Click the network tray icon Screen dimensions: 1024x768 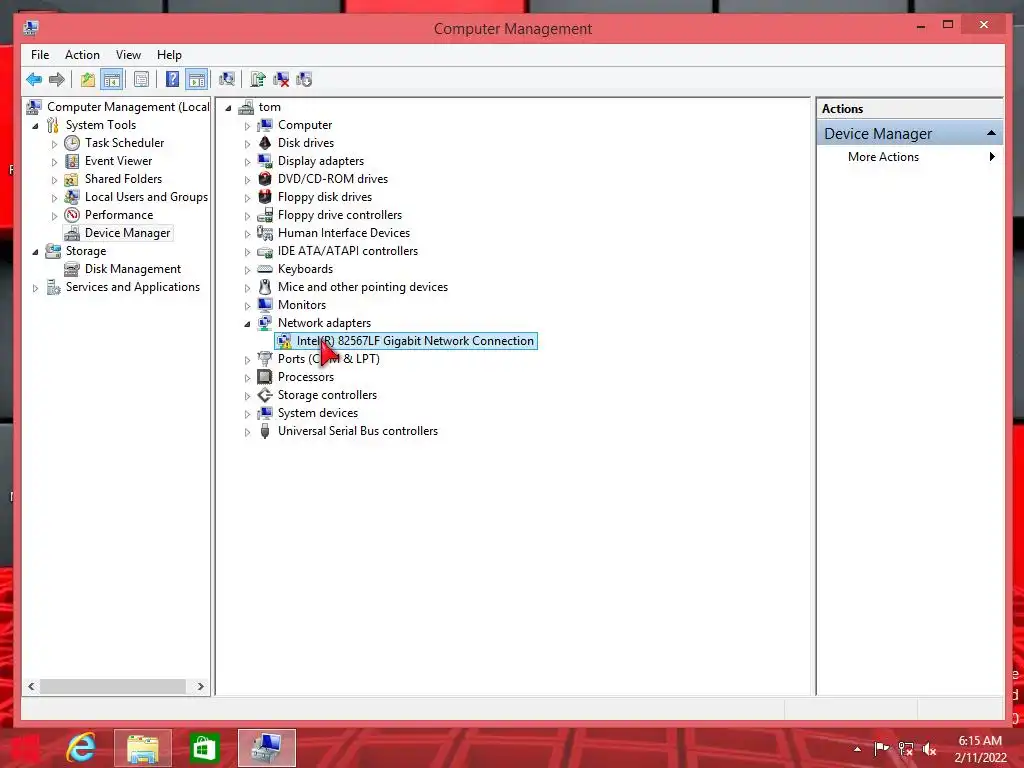[906, 748]
